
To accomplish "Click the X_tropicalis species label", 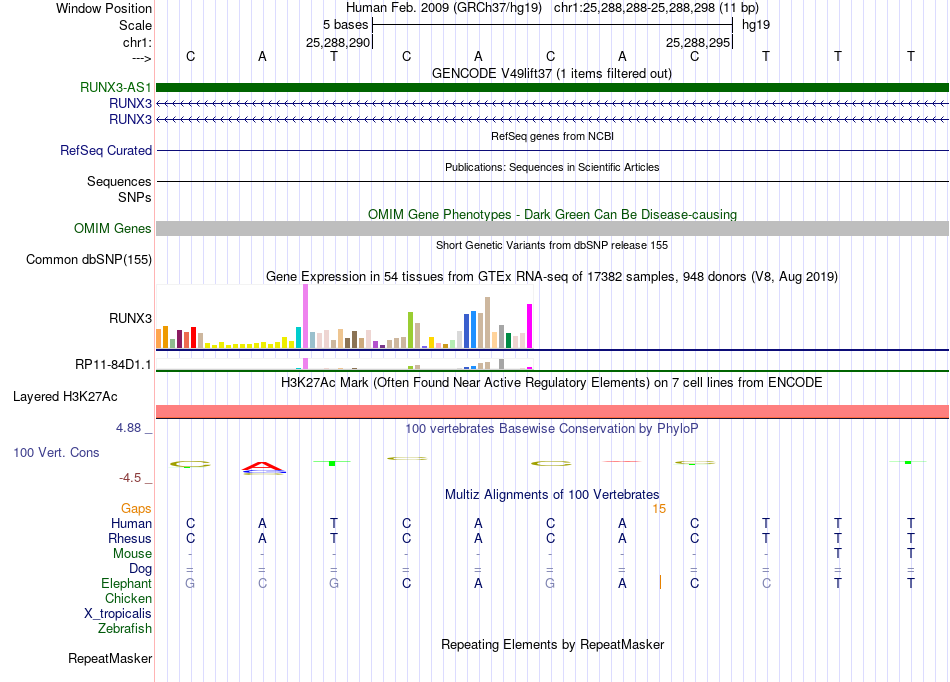I will (x=118, y=614).
